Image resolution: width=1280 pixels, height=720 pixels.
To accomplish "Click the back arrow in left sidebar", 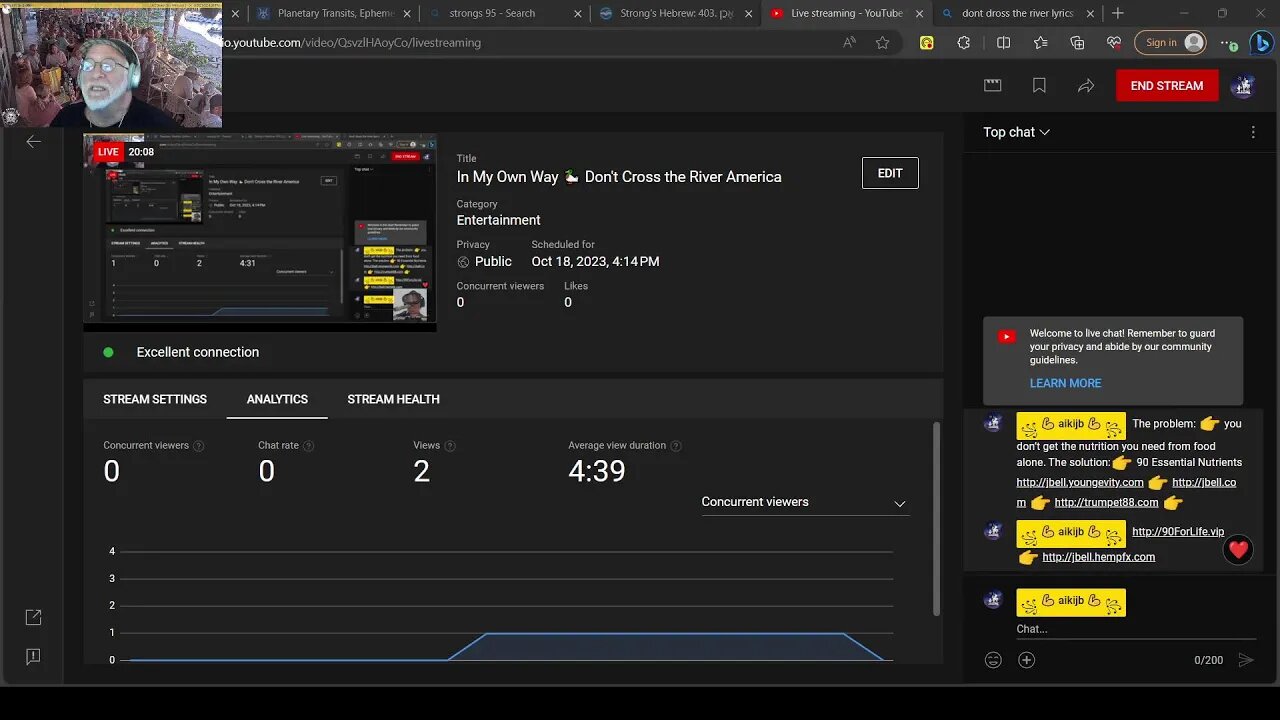I will click(x=33, y=141).
